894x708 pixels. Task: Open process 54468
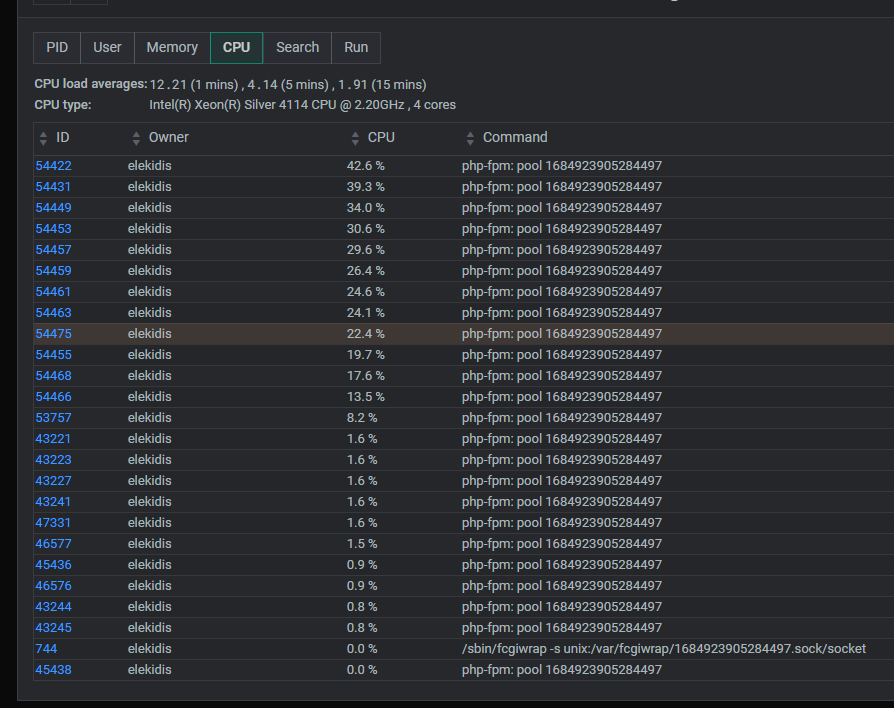tap(54, 376)
